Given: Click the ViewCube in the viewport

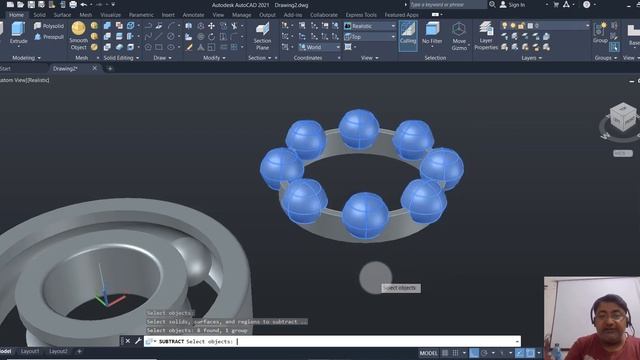Looking at the screenshot, I should pos(623,117).
